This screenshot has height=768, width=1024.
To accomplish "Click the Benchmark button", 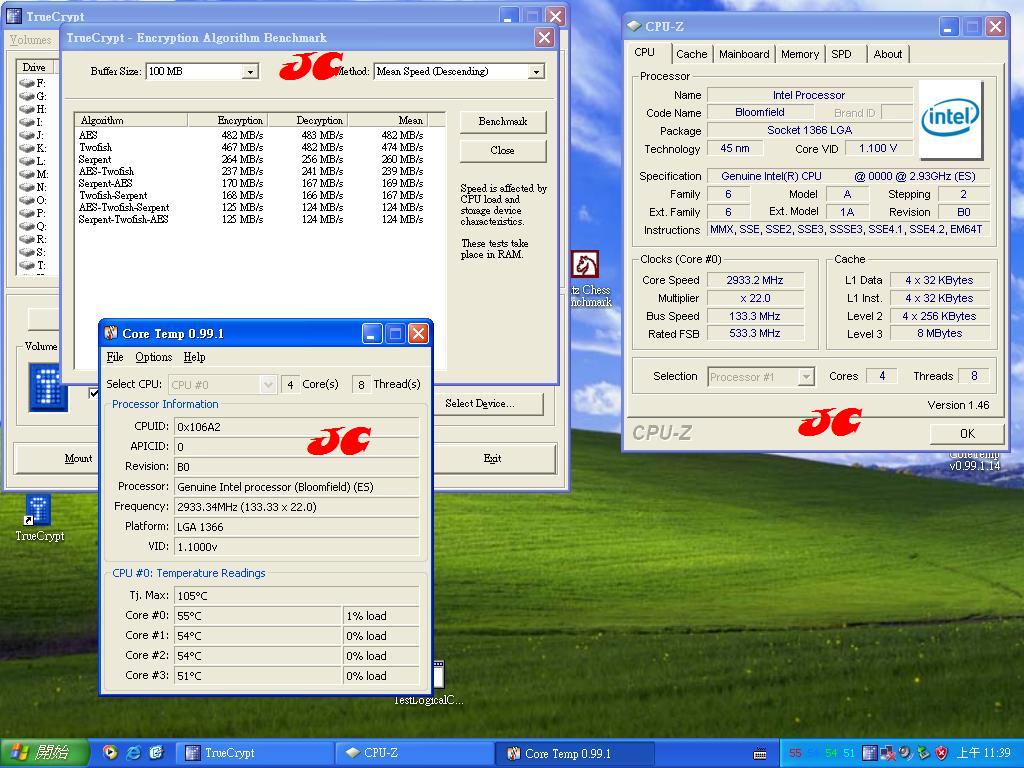I will click(x=503, y=121).
